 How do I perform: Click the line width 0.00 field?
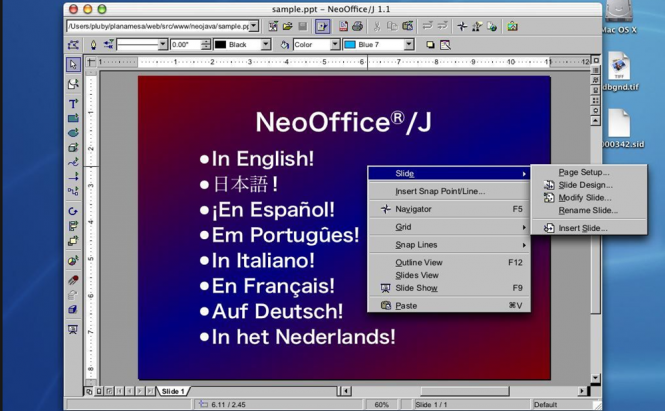pos(186,45)
